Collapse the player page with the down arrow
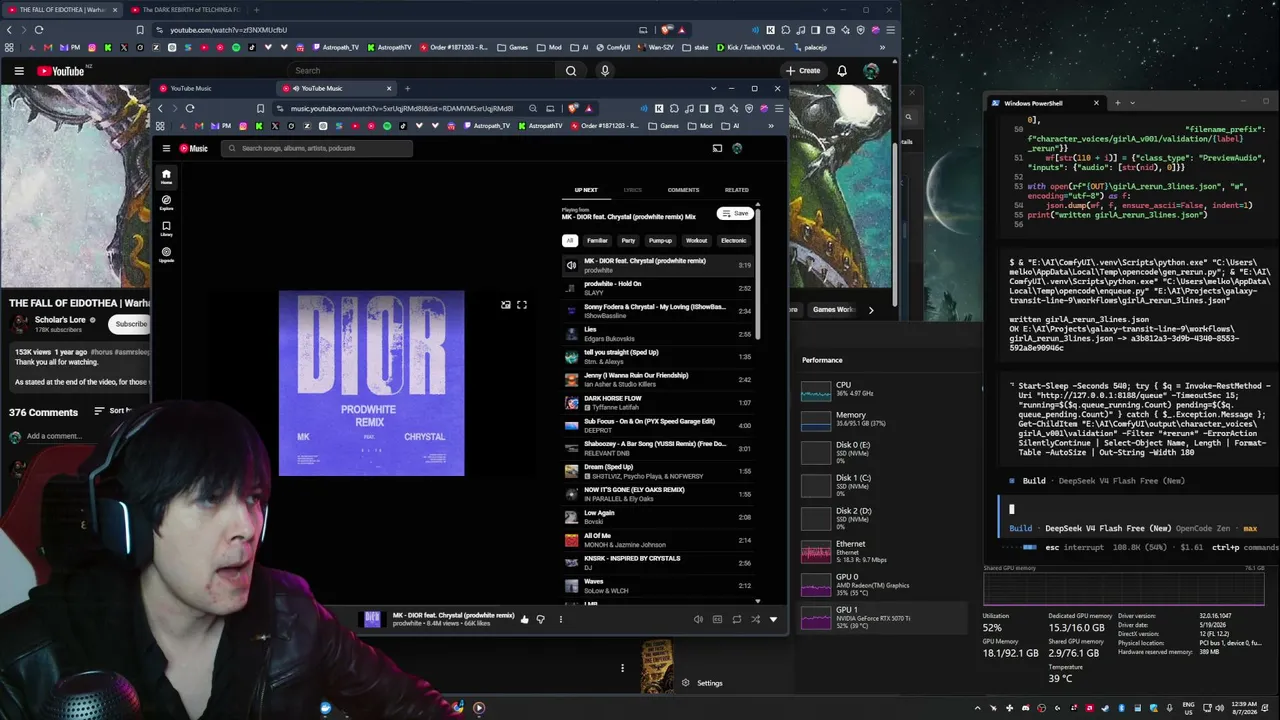 pos(773,619)
